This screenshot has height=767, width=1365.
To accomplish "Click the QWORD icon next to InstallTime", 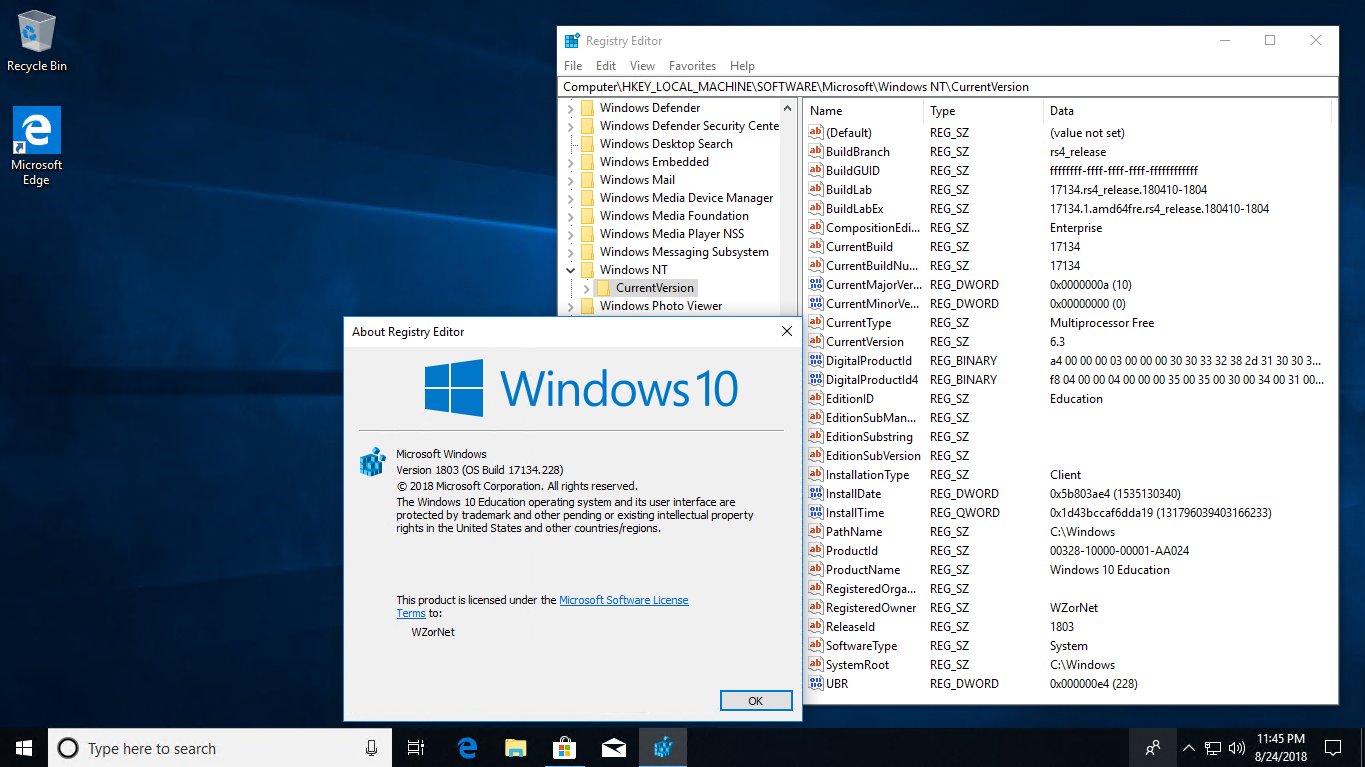I will click(x=816, y=512).
